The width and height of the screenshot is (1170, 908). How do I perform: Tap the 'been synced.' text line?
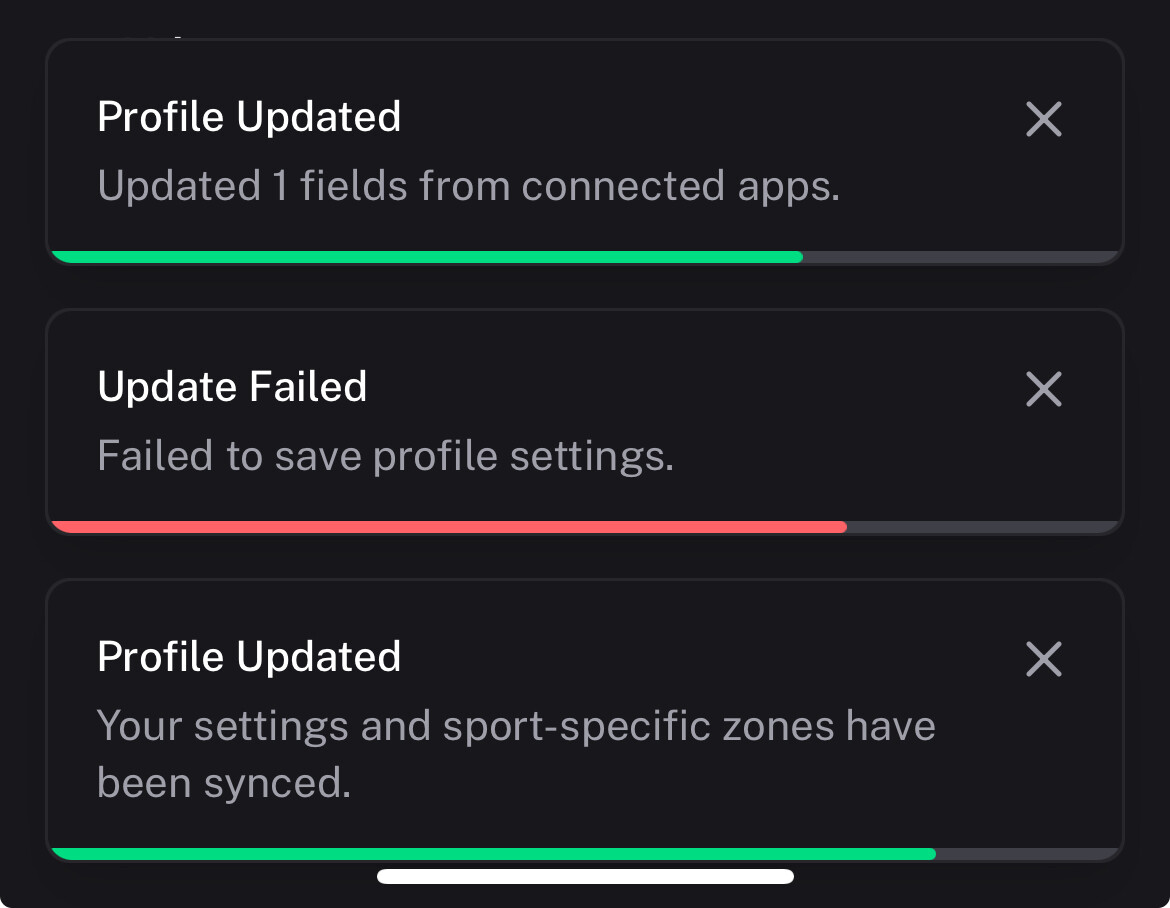(224, 783)
